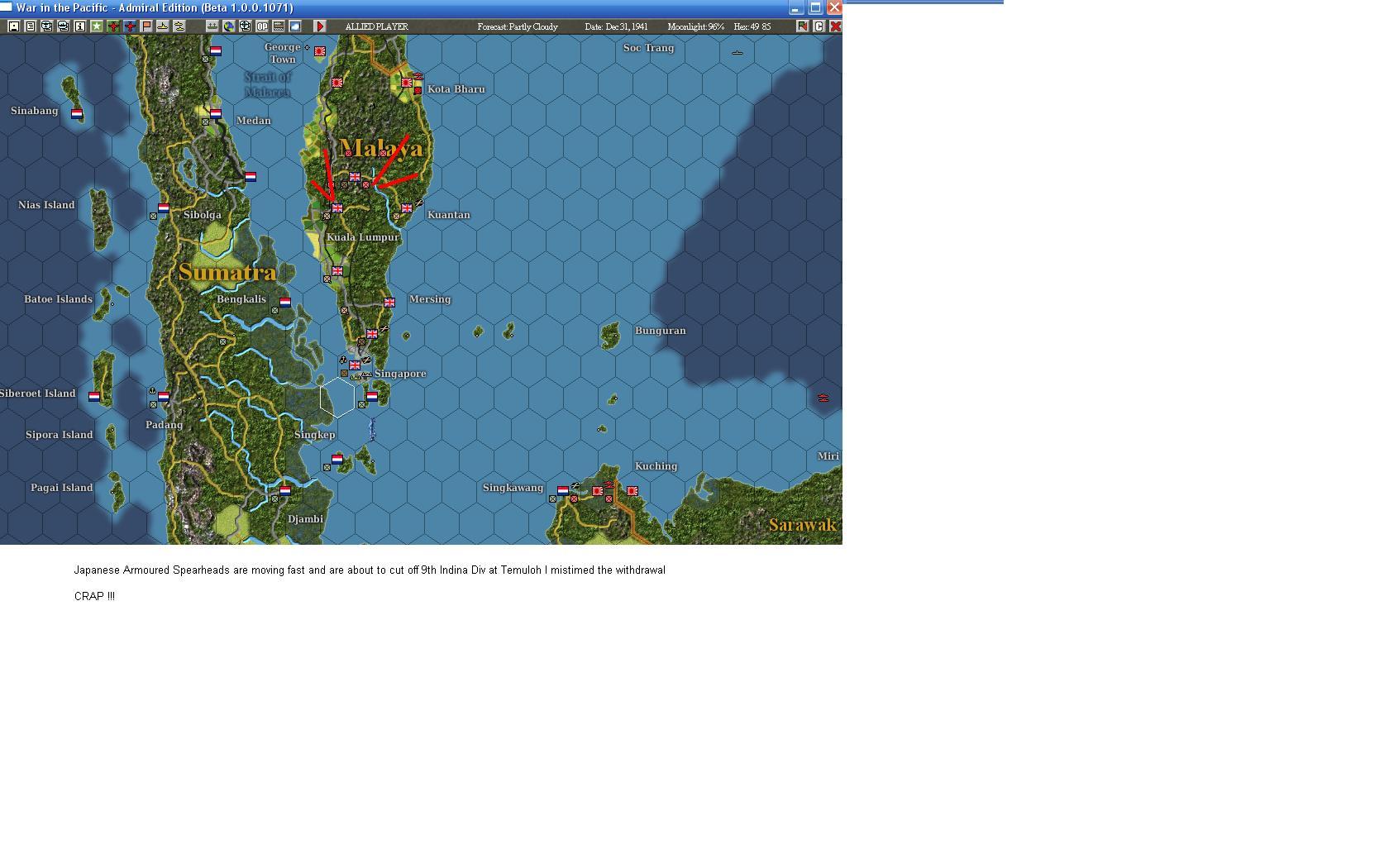
Task: Select the Japanese unit at George Town
Action: click(320, 51)
